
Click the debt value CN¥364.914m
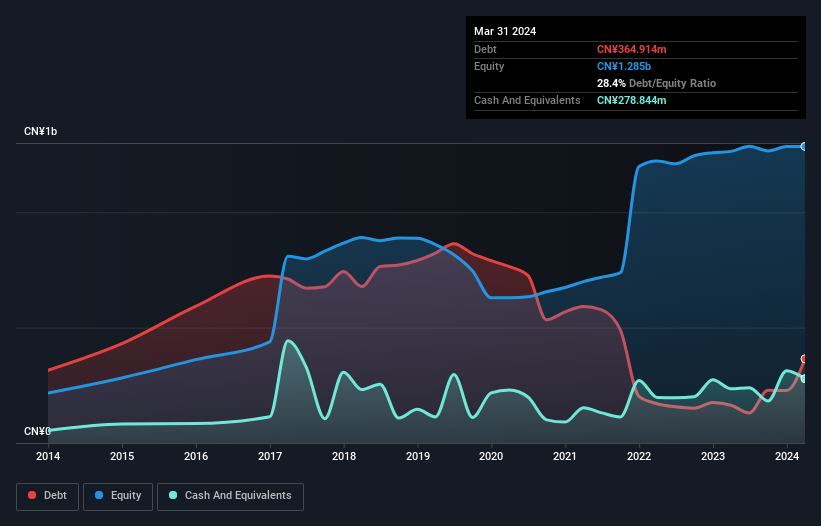(x=631, y=49)
